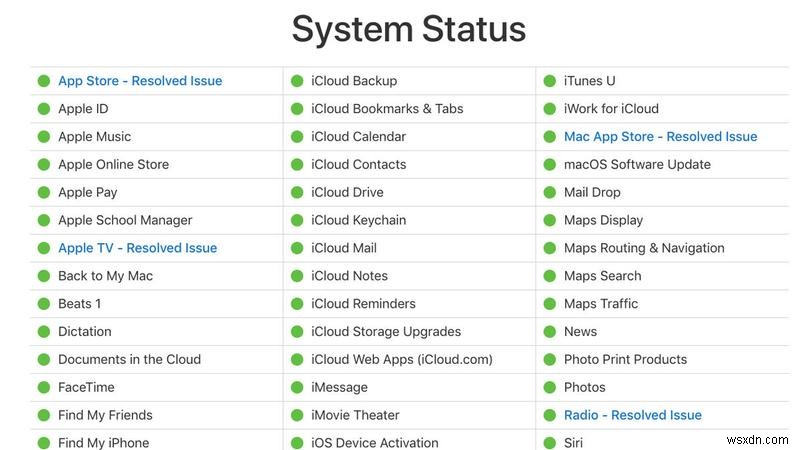Click the green status dot beside Maps Search
Viewport: 800px width, 450px height.
click(549, 276)
